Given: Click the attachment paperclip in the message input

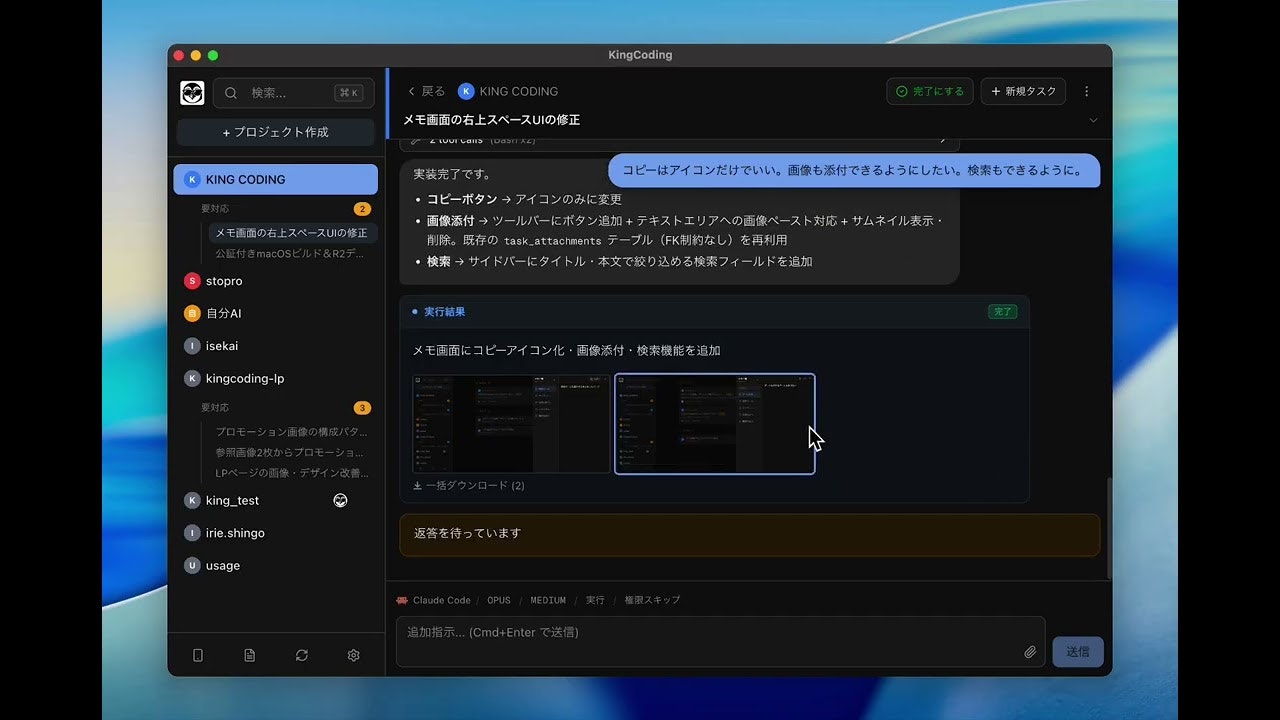Looking at the screenshot, I should 1030,651.
